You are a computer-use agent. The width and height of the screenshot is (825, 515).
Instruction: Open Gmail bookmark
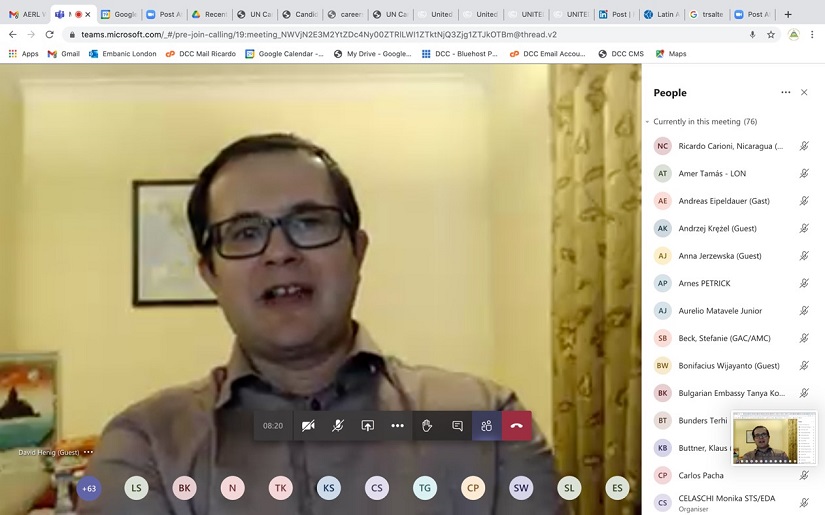[64, 54]
